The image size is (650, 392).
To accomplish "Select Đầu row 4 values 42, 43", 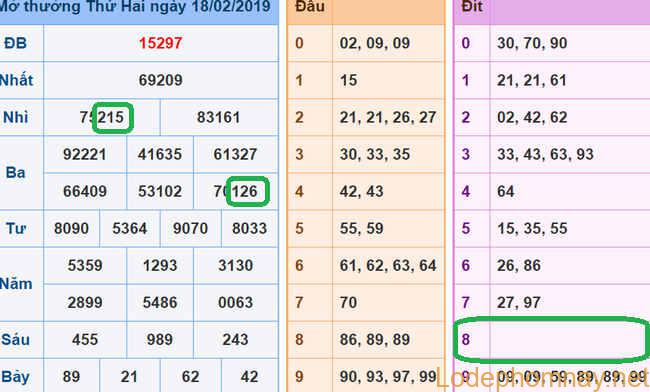I will (361, 191).
